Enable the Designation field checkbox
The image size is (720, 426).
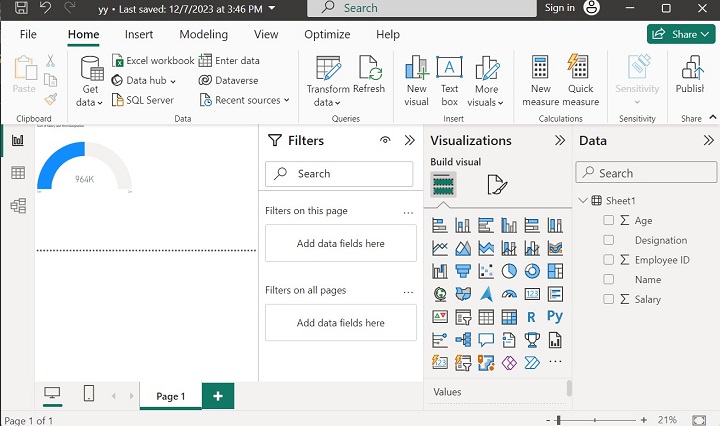point(609,240)
